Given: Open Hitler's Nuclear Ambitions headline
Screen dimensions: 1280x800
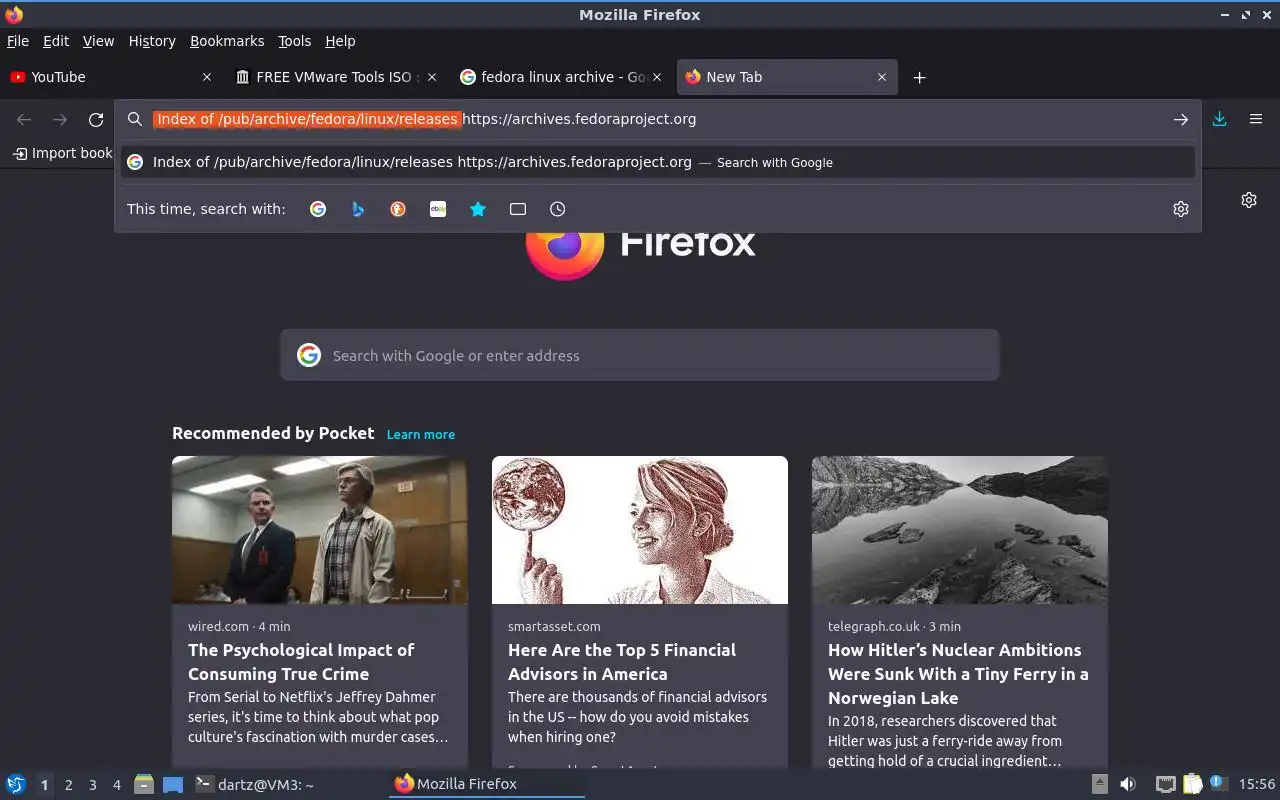Looking at the screenshot, I should click(958, 674).
